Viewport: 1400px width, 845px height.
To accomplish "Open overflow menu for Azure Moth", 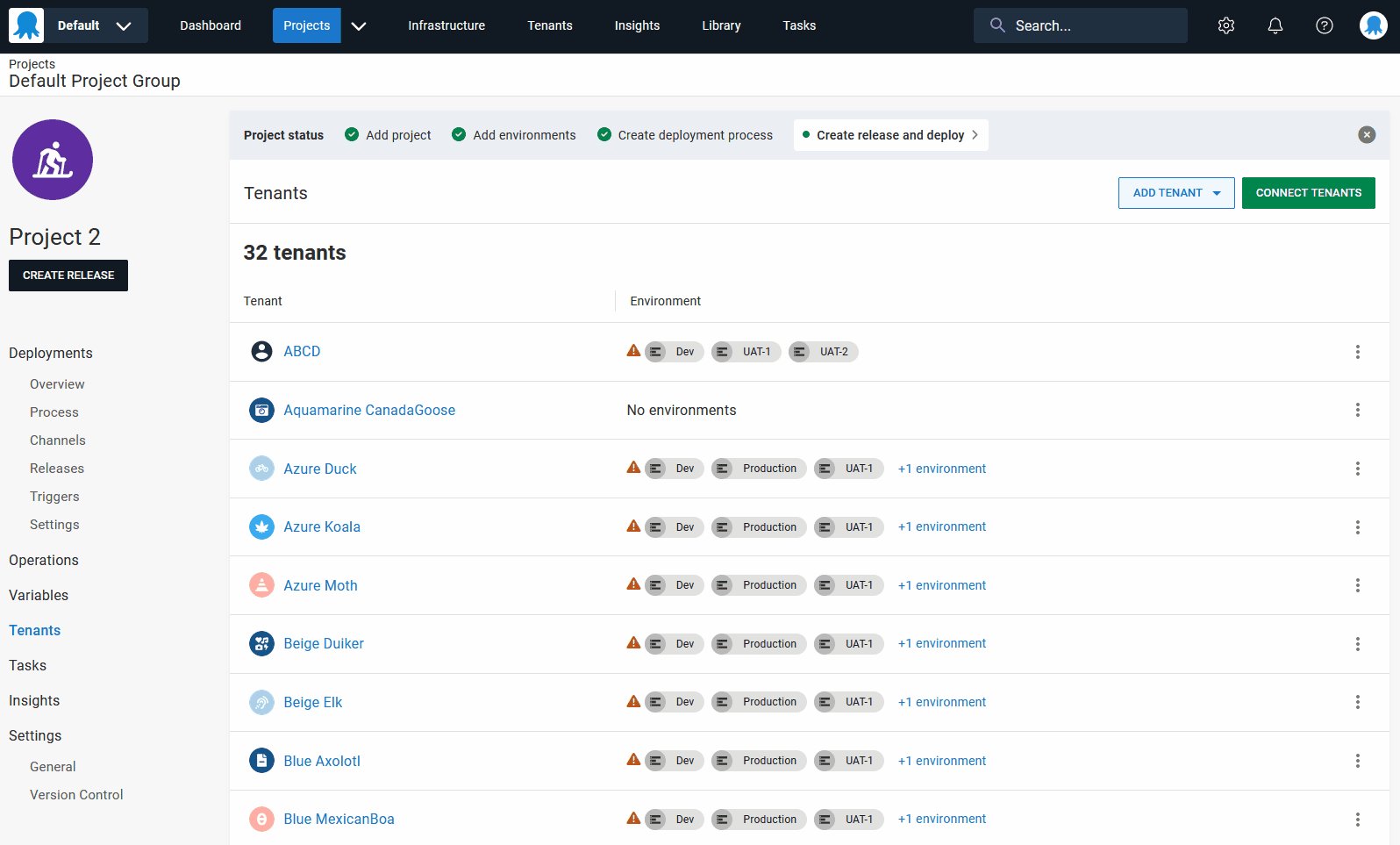I will pyautogui.click(x=1358, y=585).
